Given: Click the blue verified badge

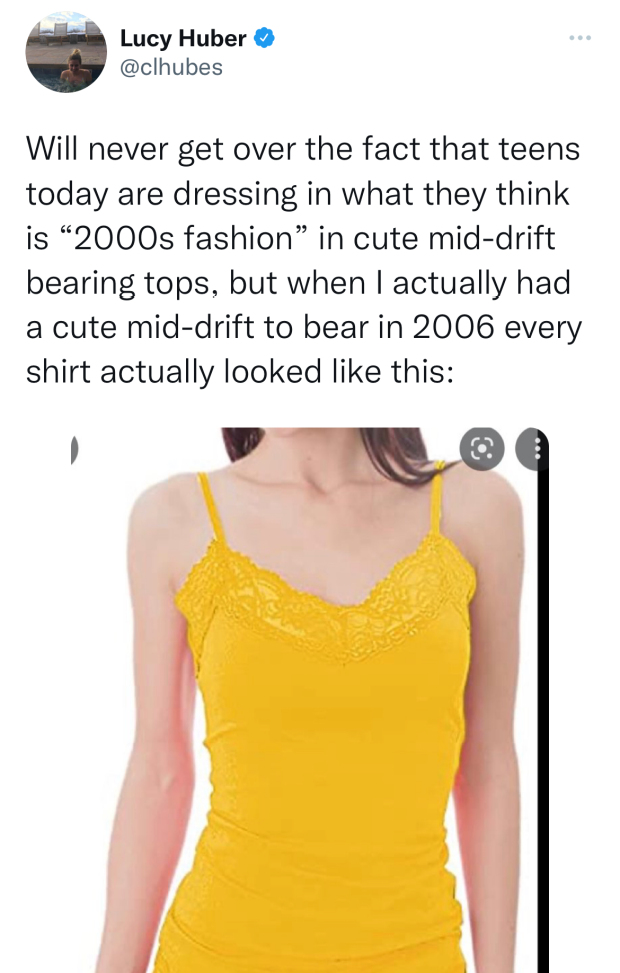Looking at the screenshot, I should coord(264,38).
